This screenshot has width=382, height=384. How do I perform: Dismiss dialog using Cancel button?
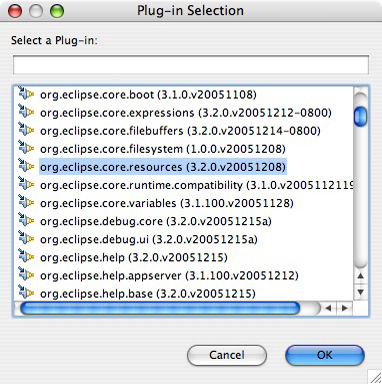(227, 355)
